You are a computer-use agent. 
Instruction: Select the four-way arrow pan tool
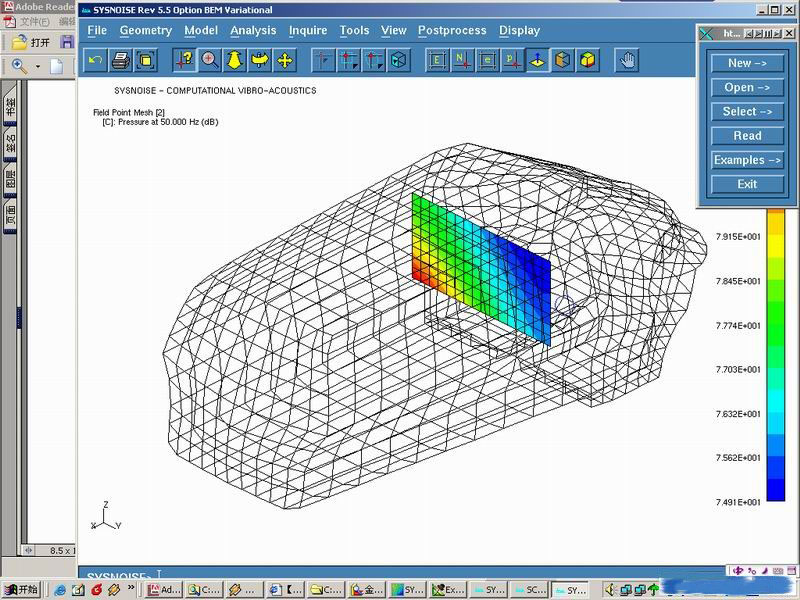pos(285,60)
